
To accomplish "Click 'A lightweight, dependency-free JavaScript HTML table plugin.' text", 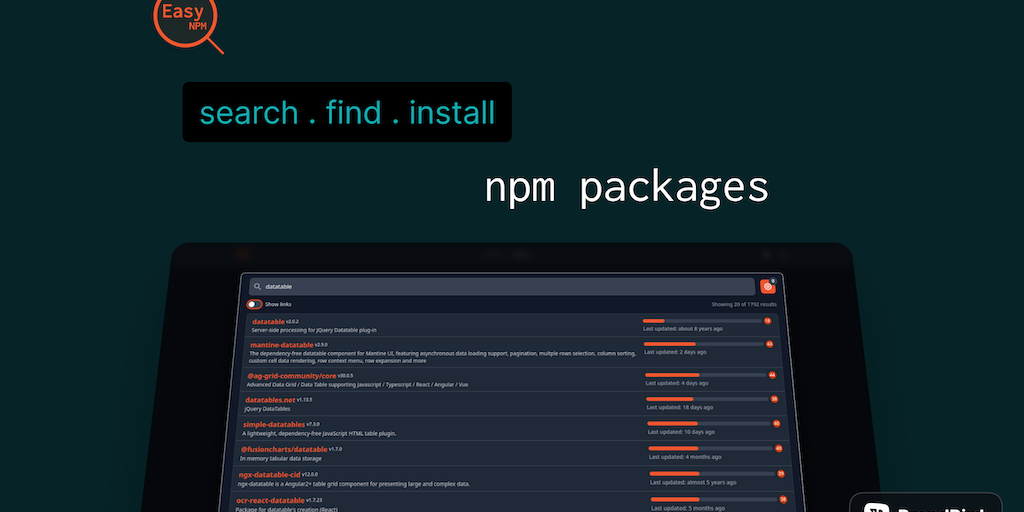I will click(319, 433).
